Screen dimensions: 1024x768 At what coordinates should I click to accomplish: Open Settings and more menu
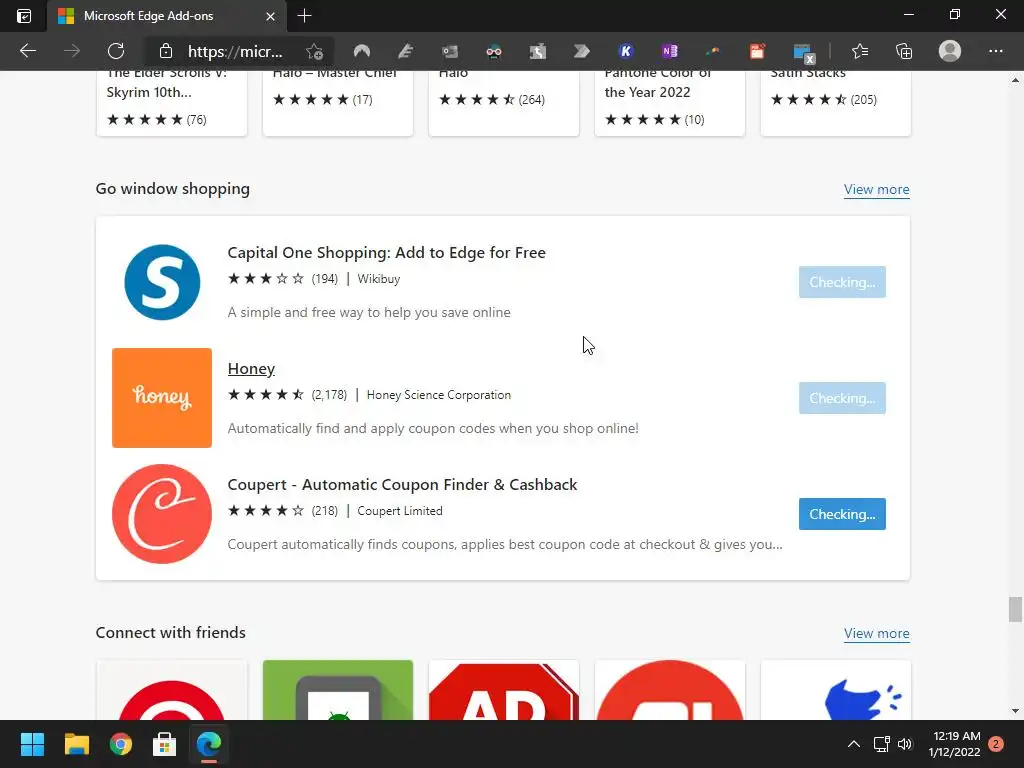pos(995,51)
